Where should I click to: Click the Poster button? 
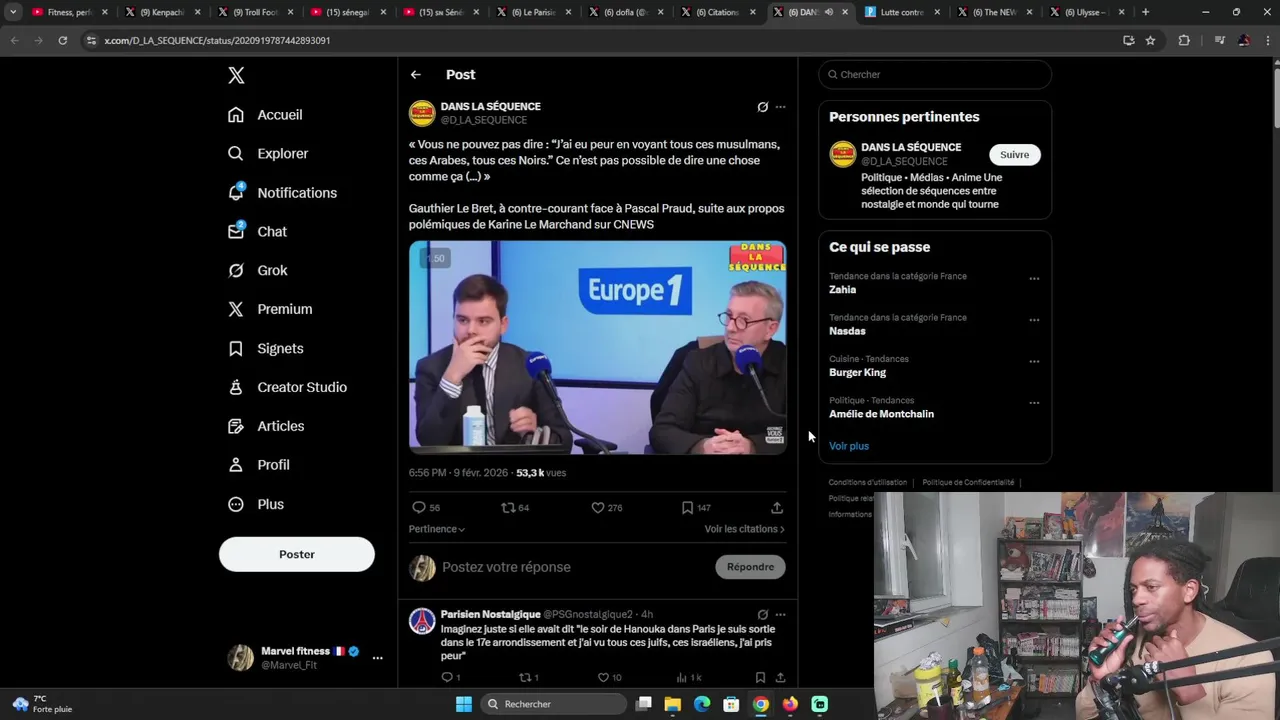[x=297, y=554]
